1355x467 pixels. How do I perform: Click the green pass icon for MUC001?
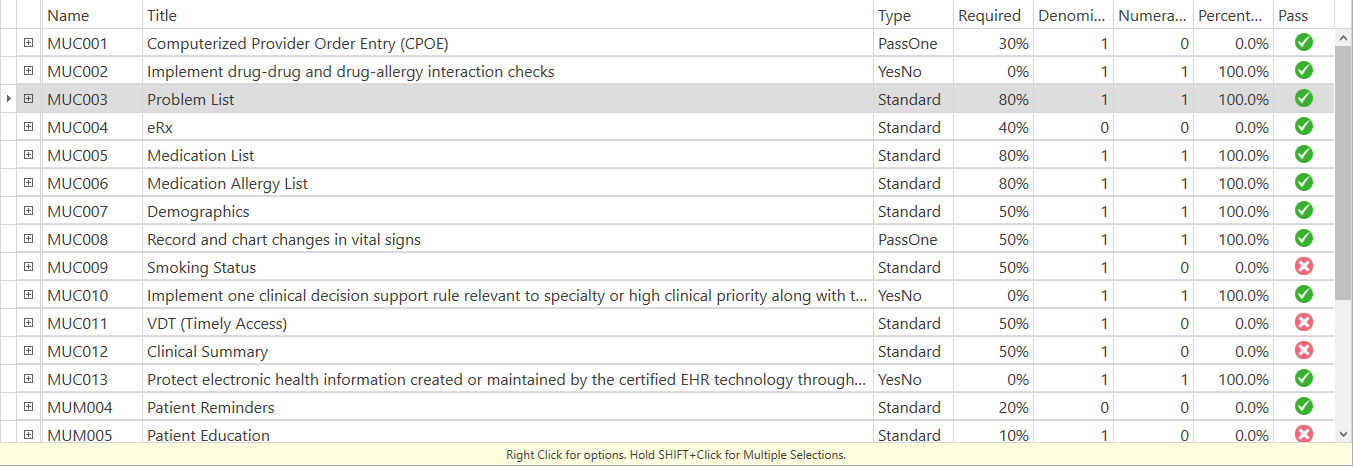1304,43
